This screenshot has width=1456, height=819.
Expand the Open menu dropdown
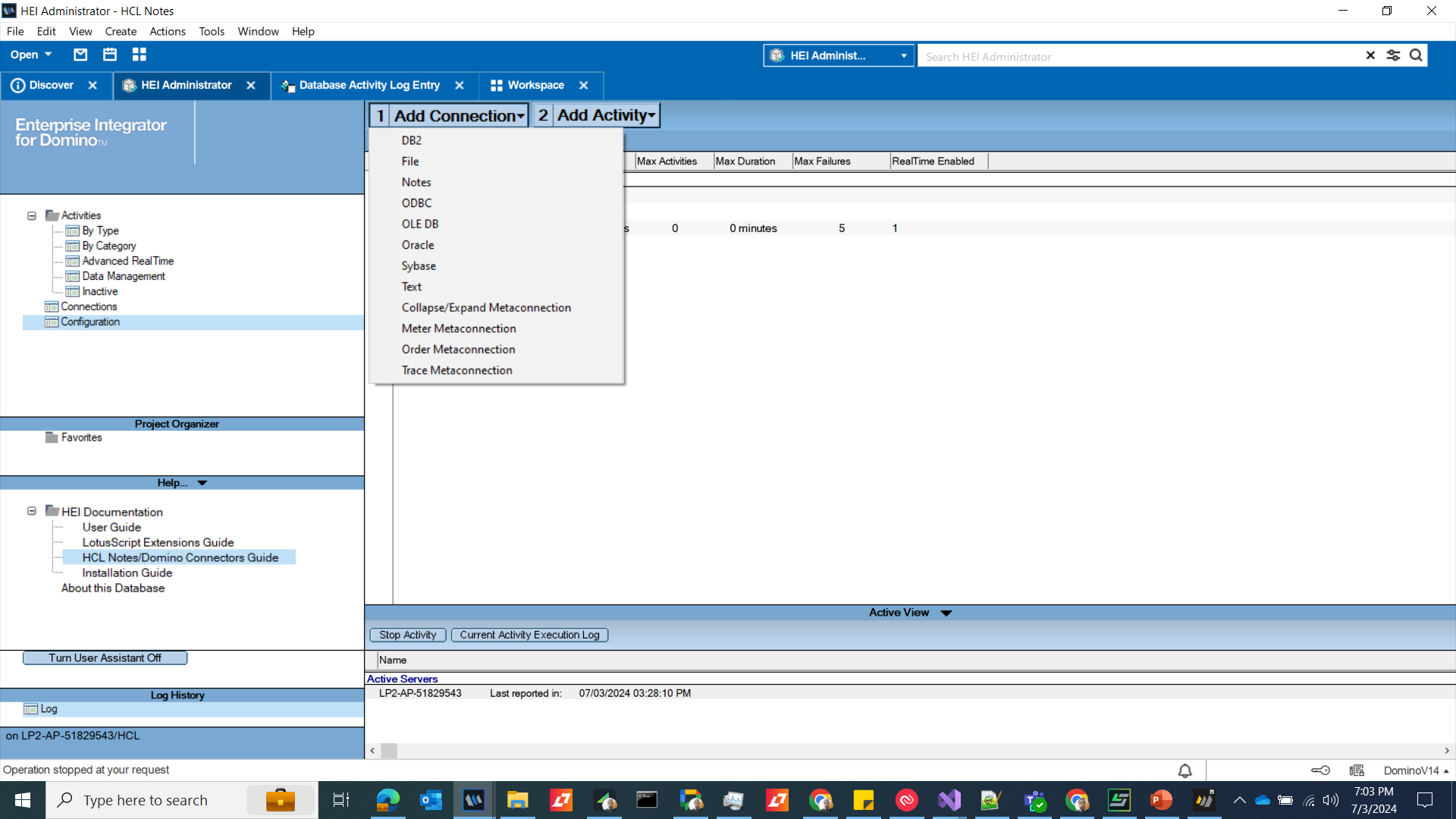point(31,55)
